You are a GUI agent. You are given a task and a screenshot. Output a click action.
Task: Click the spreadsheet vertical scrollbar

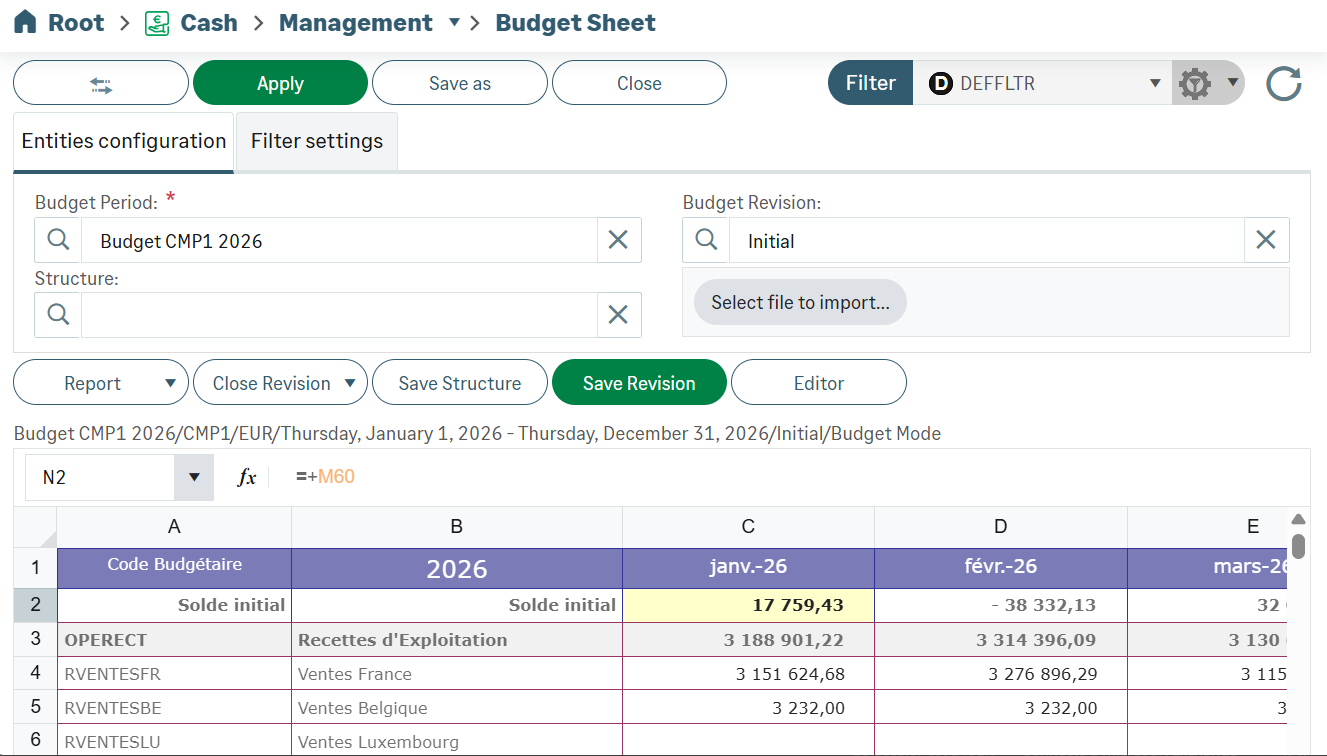pos(1298,545)
